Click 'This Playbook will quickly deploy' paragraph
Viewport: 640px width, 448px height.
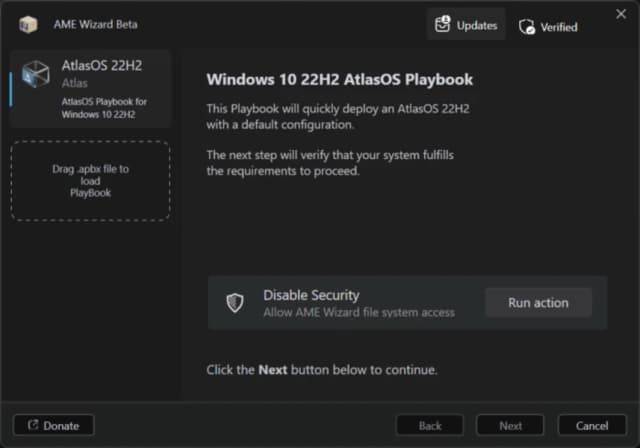338,117
